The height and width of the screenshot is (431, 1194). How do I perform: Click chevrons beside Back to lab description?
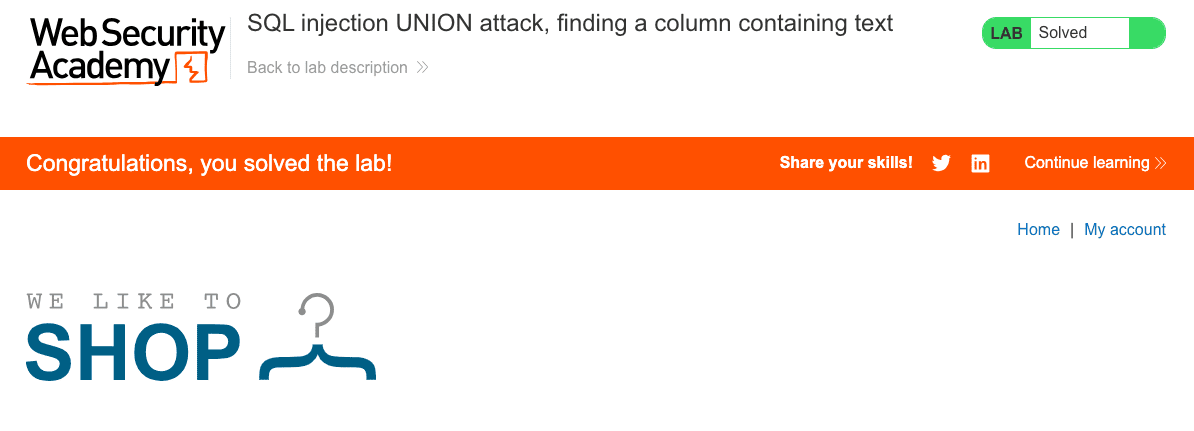coord(423,68)
